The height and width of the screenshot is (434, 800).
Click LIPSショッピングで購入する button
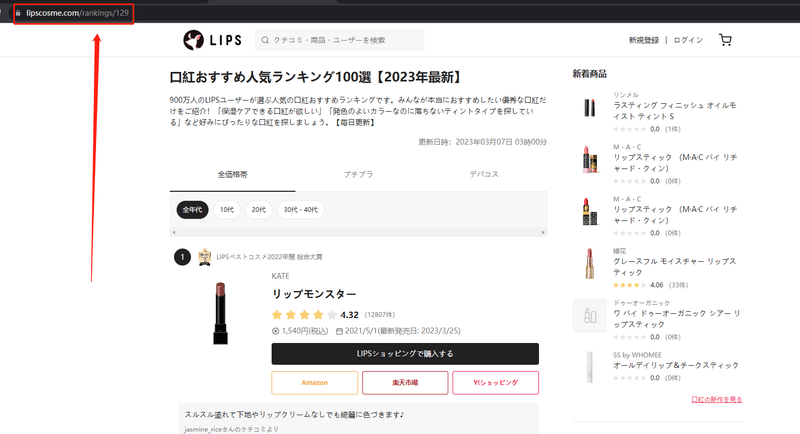pos(405,353)
